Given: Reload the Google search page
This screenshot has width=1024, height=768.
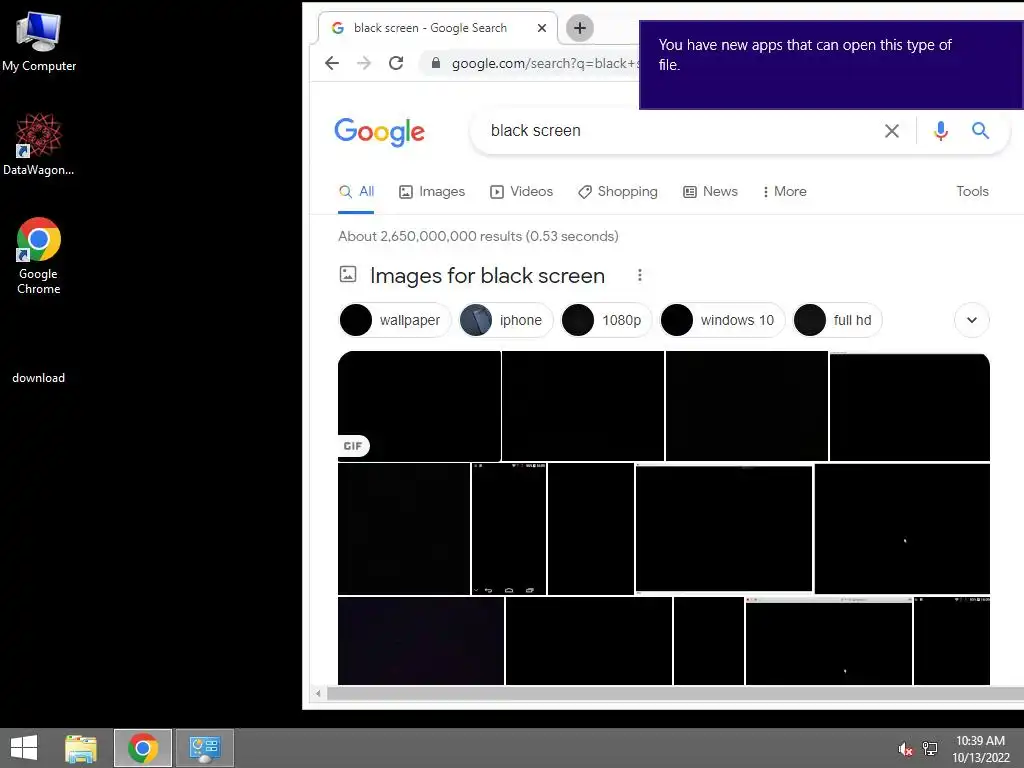Looking at the screenshot, I should tap(396, 63).
